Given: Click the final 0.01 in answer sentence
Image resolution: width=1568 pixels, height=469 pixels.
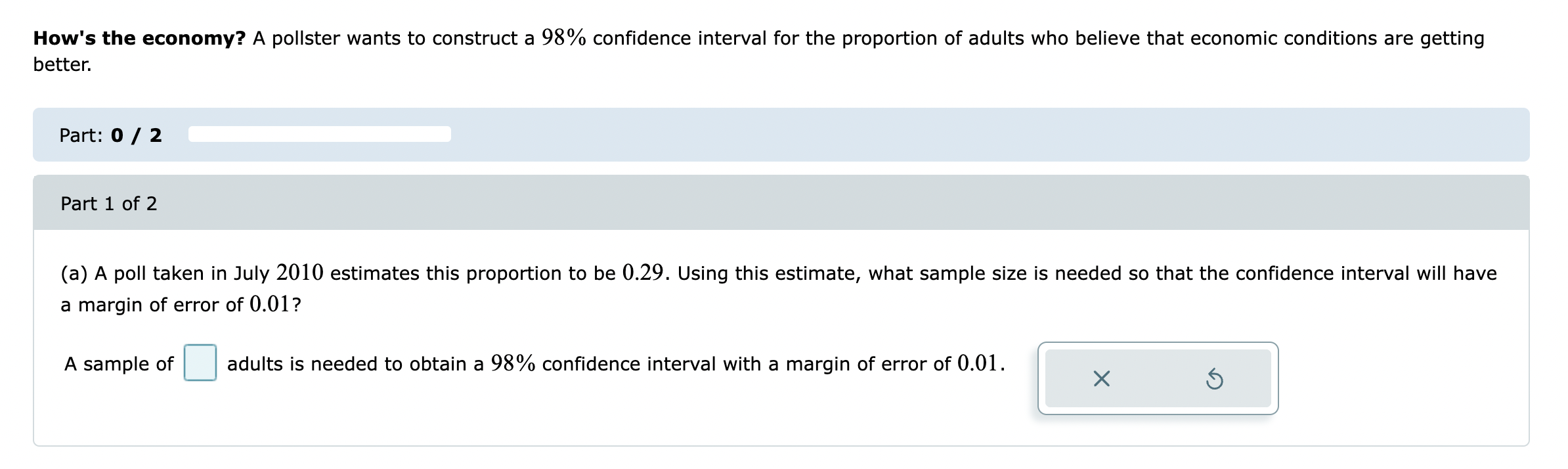Looking at the screenshot, I should 978,363.
